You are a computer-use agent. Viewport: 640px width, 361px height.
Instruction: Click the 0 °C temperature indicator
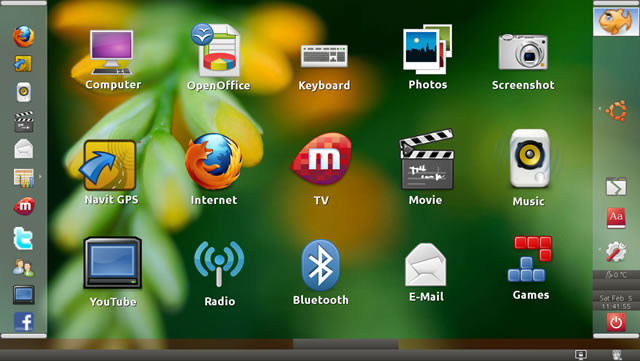pyautogui.click(x=616, y=275)
